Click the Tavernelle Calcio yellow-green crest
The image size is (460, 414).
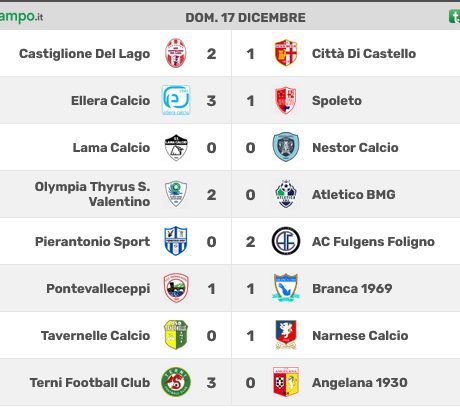pos(176,335)
